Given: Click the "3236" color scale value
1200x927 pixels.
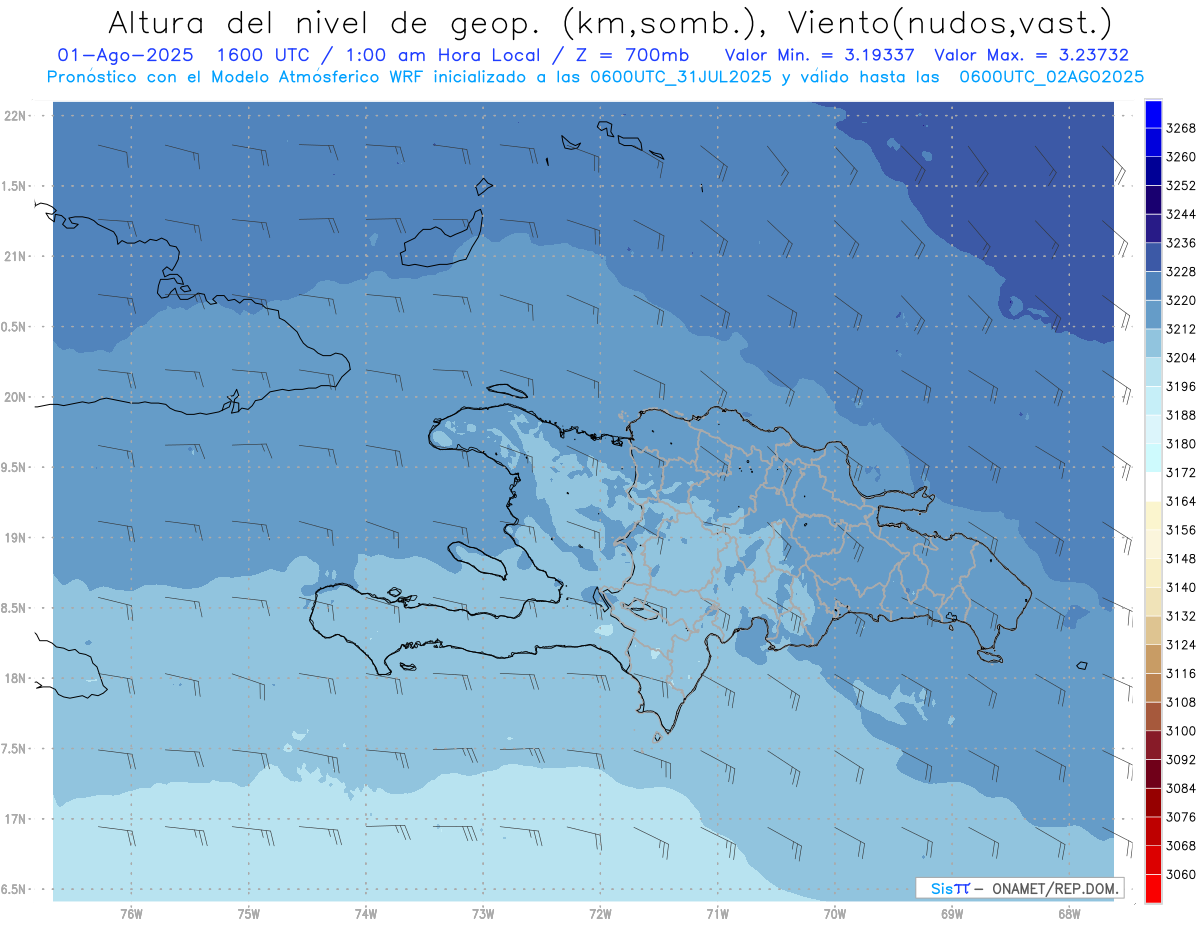Looking at the screenshot, I should 1181,243.
